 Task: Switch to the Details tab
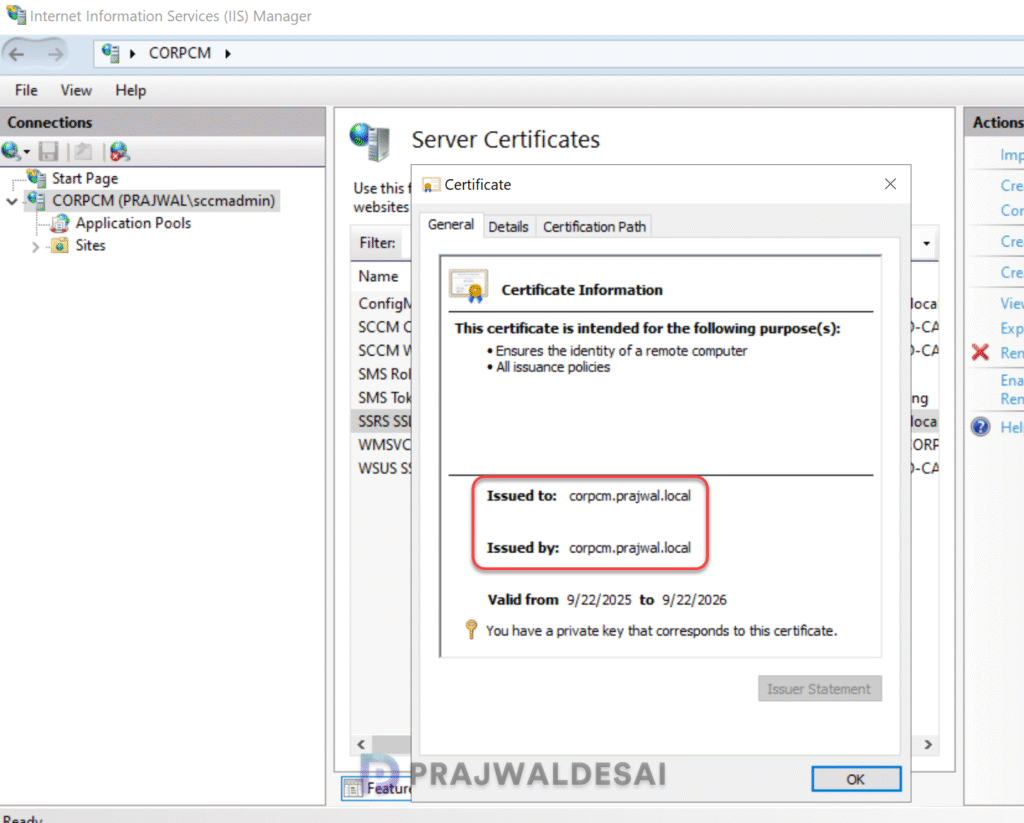tap(508, 227)
